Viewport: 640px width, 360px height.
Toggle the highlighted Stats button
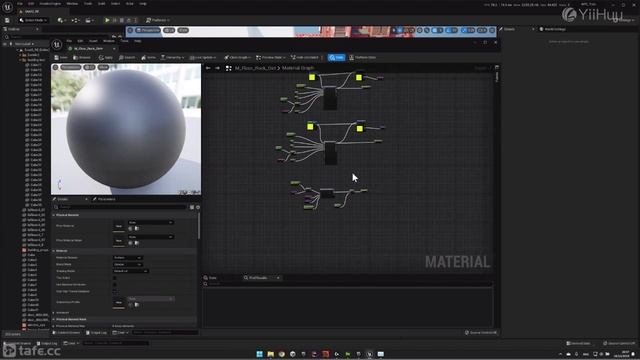pyautogui.click(x=336, y=58)
